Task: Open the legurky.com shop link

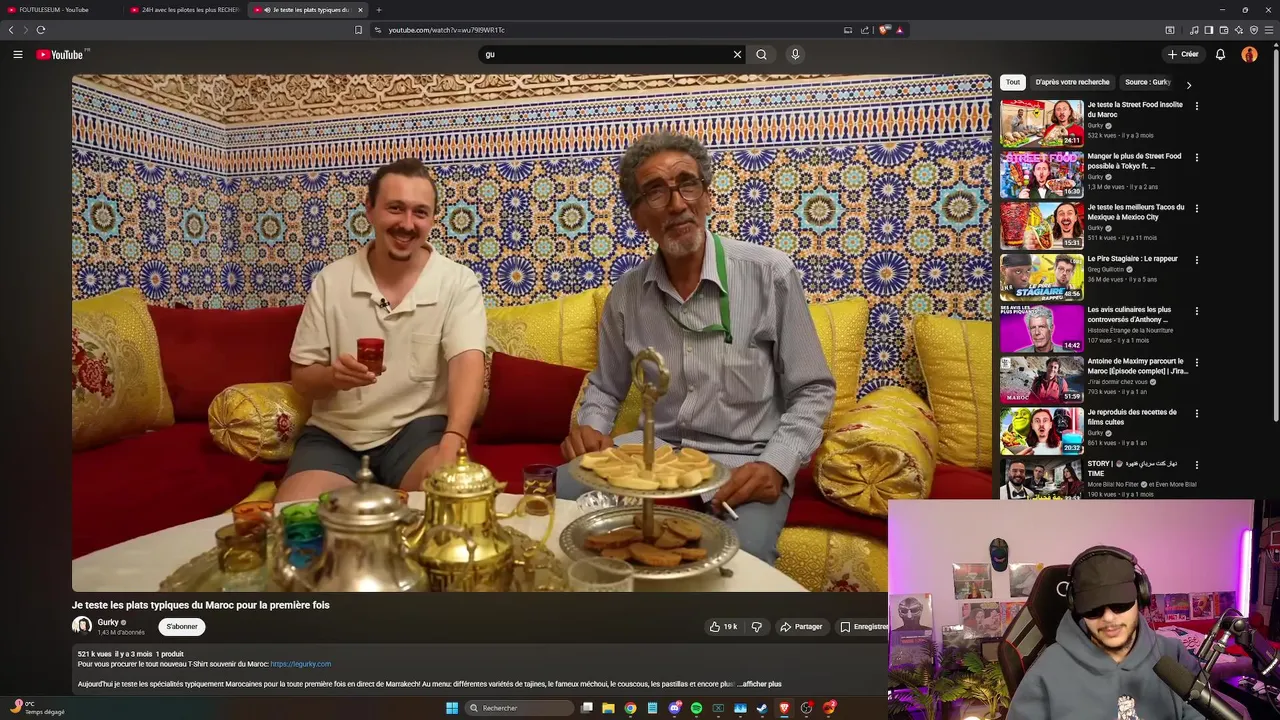Action: click(300, 664)
